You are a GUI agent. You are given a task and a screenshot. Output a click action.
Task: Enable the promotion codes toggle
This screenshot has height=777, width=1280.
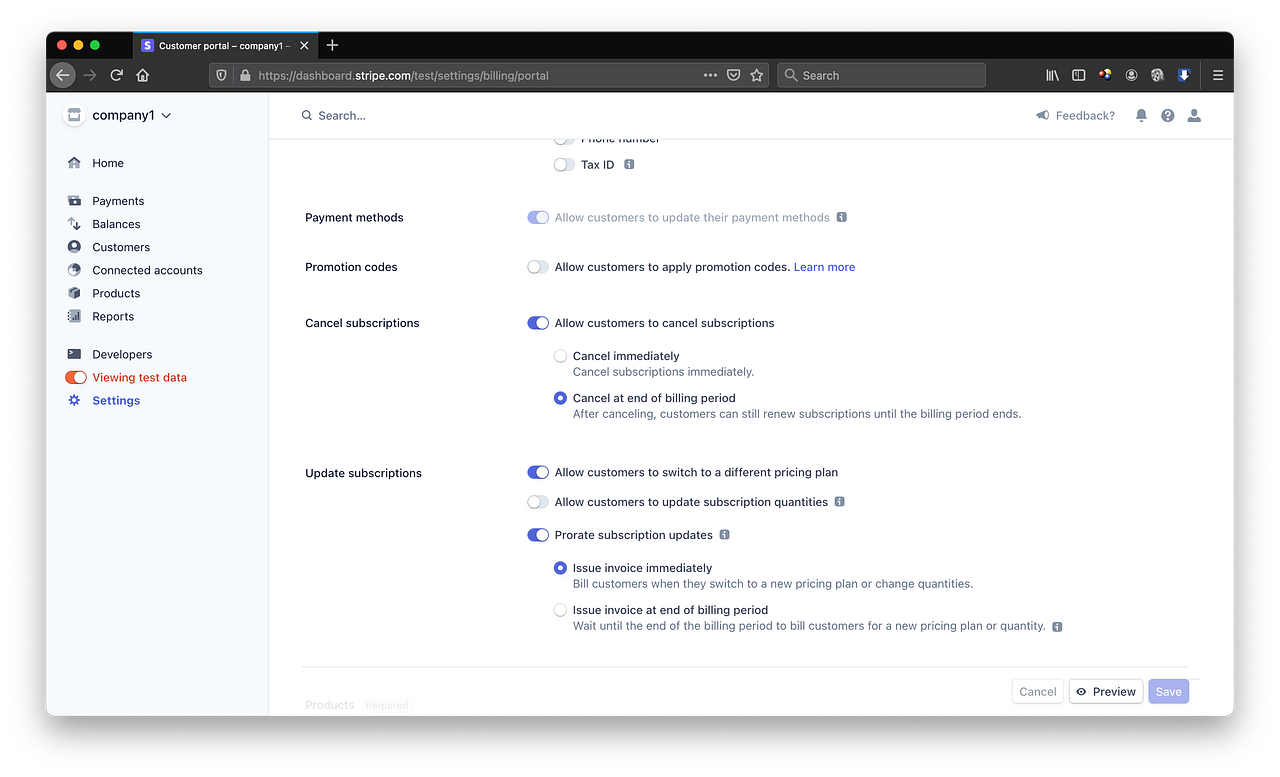[x=537, y=267]
